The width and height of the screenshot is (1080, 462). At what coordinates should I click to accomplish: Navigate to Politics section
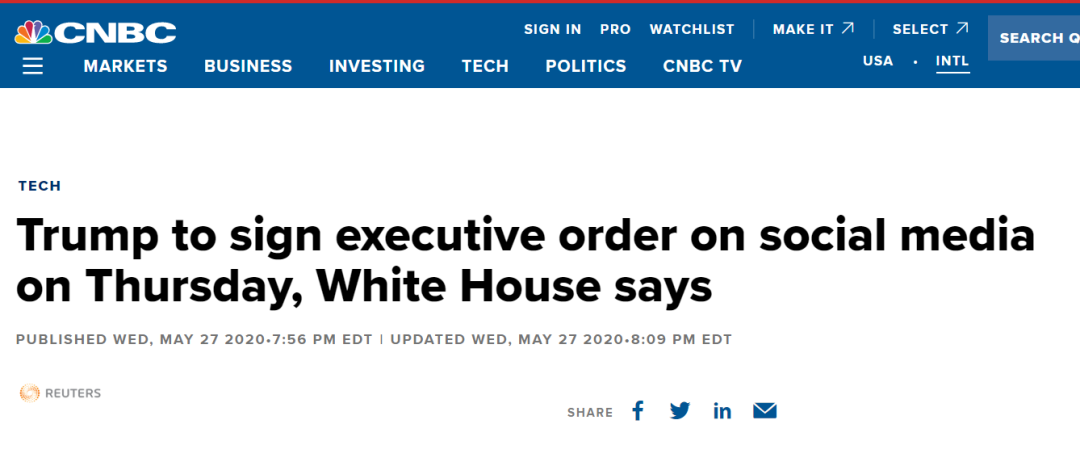click(586, 66)
